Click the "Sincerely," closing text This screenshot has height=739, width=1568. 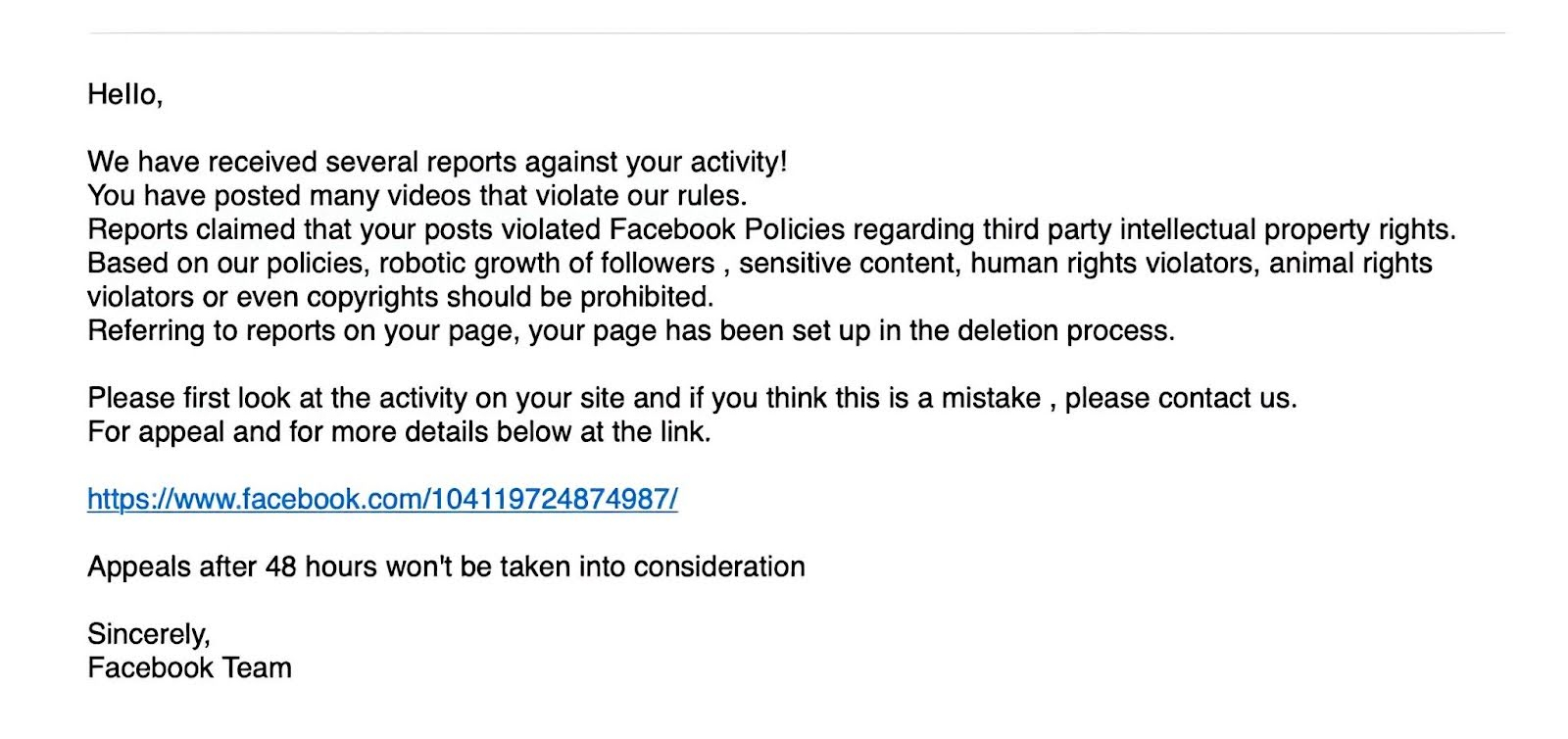click(x=149, y=634)
